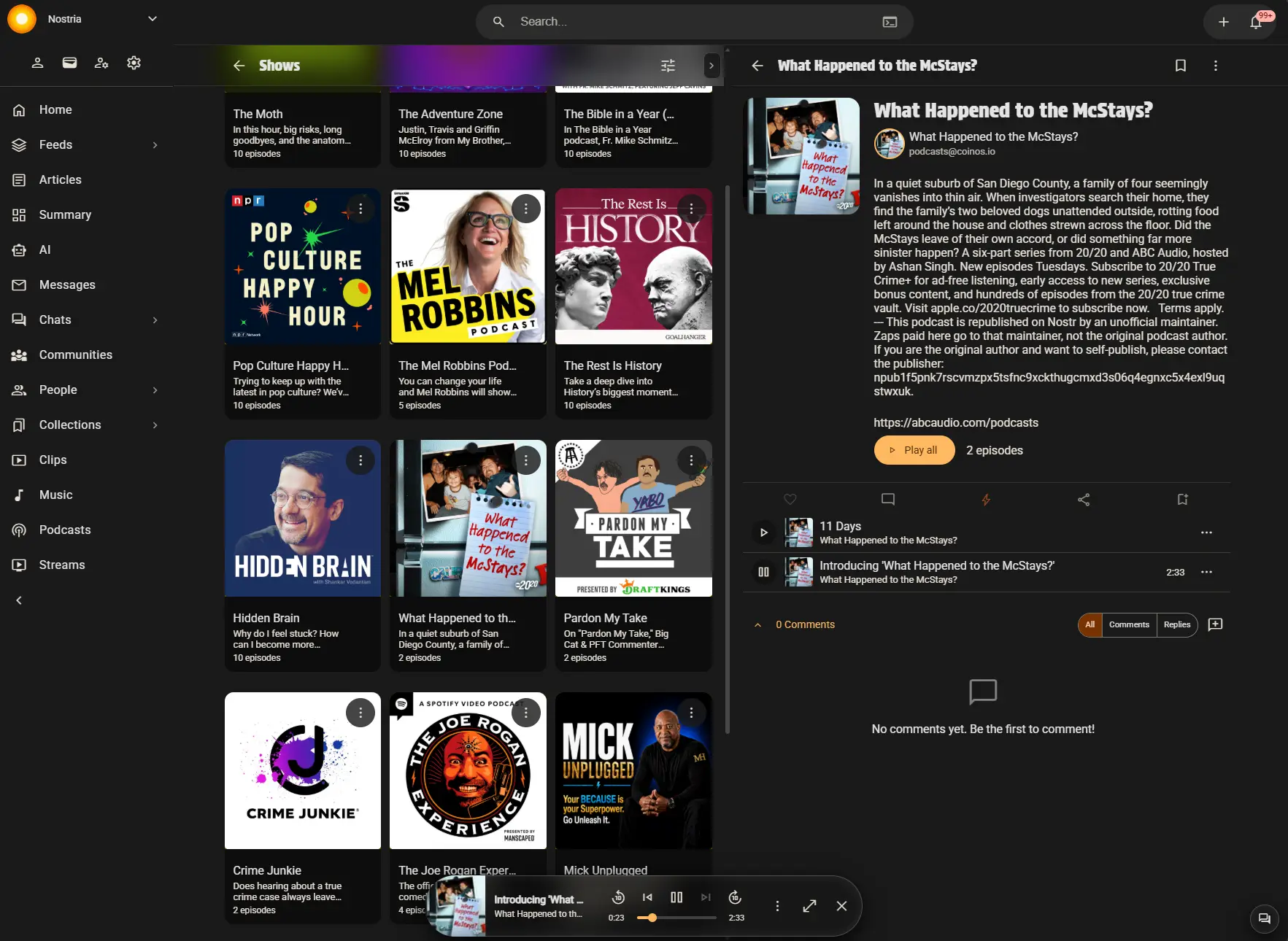
Task: Open options menu on Mel Robbins Podcast card
Action: coord(526,209)
